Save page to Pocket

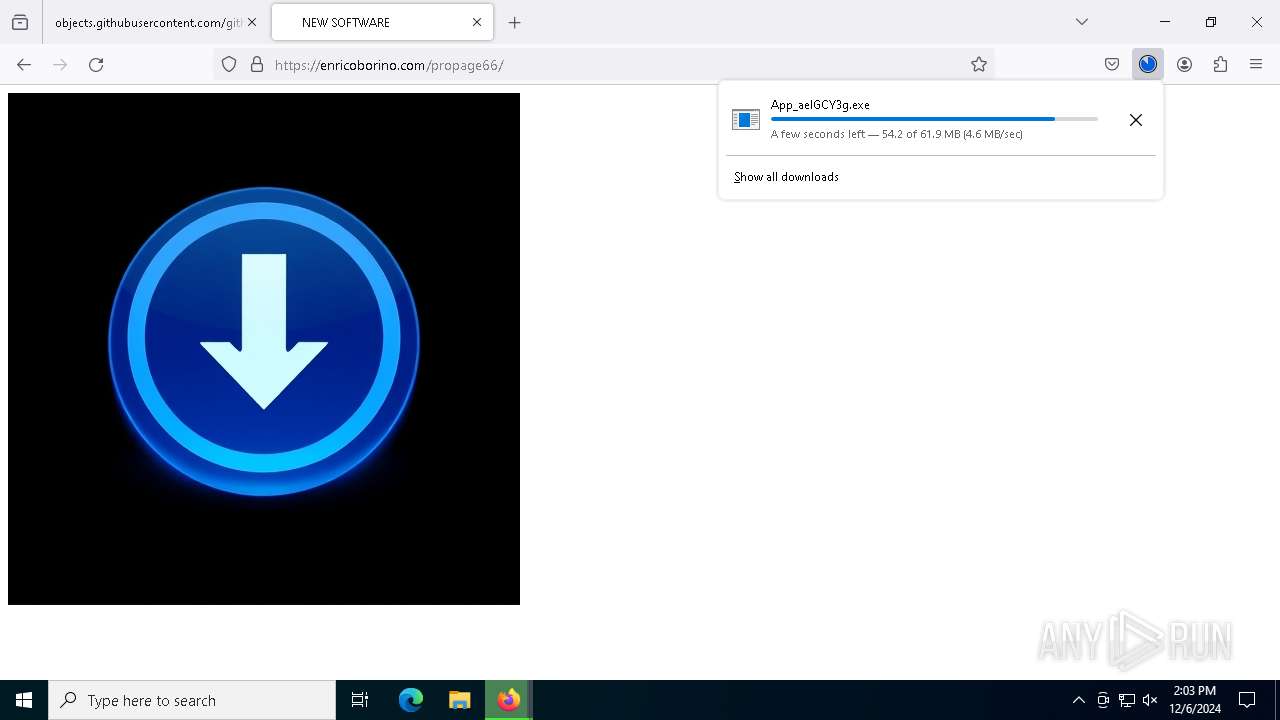(x=1112, y=64)
